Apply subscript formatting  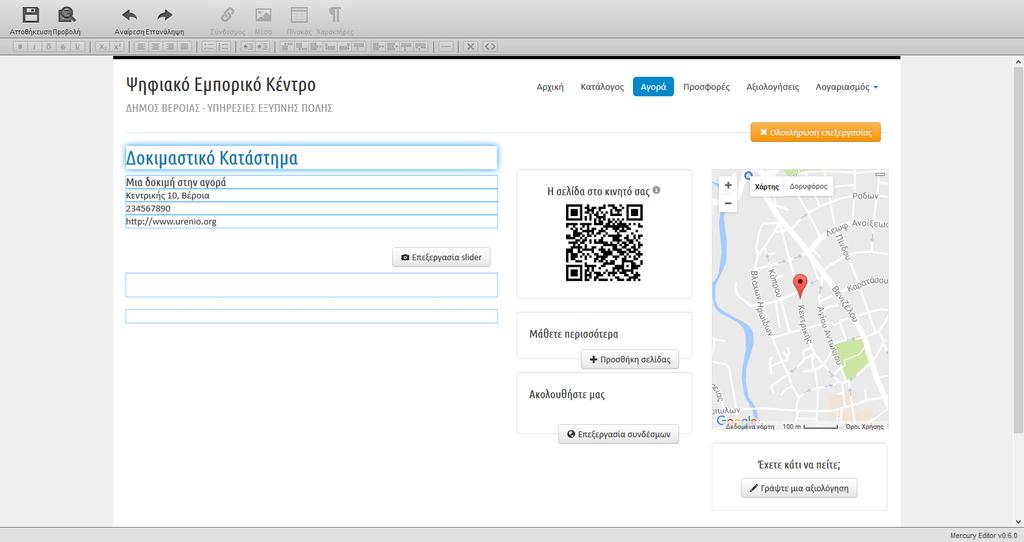pos(103,47)
